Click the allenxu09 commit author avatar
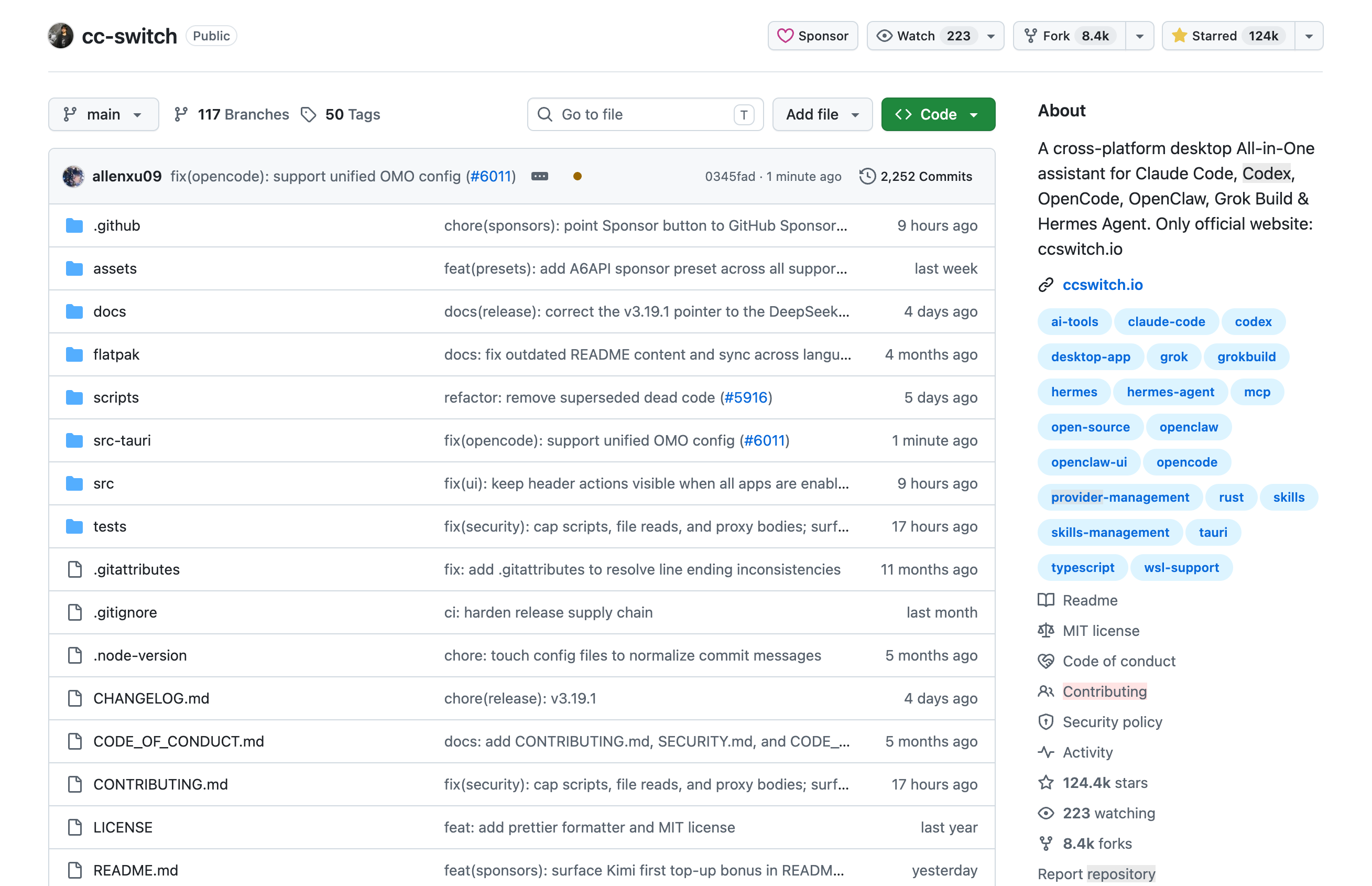 coord(73,176)
